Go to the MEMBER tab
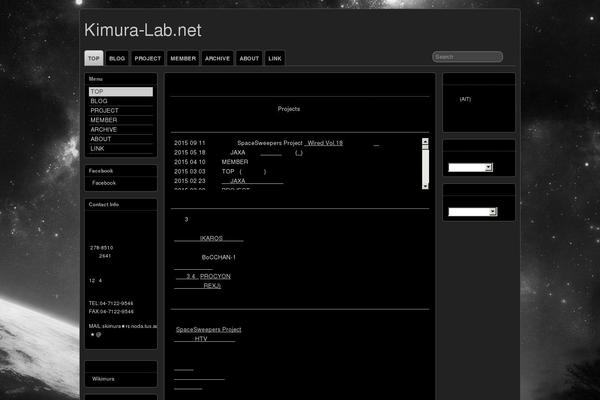The width and height of the screenshot is (600, 400). pyautogui.click(x=183, y=58)
